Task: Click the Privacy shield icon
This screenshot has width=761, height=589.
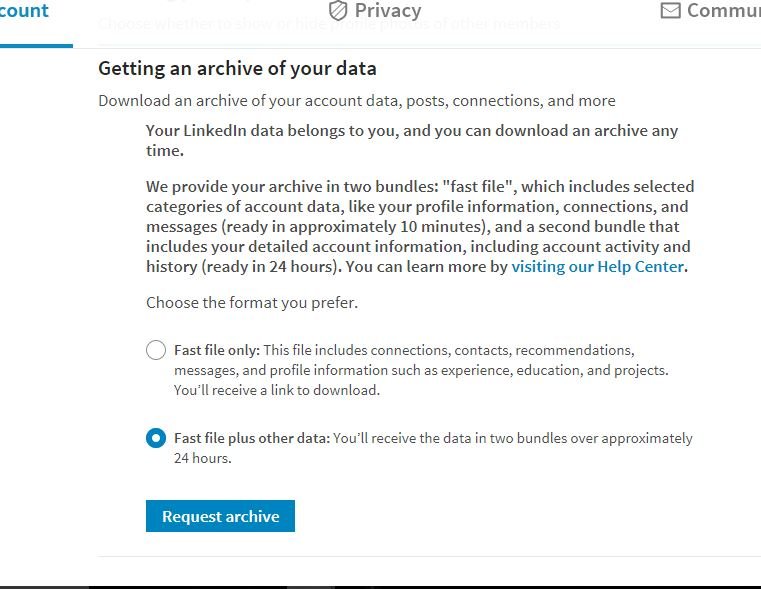Action: pos(338,10)
